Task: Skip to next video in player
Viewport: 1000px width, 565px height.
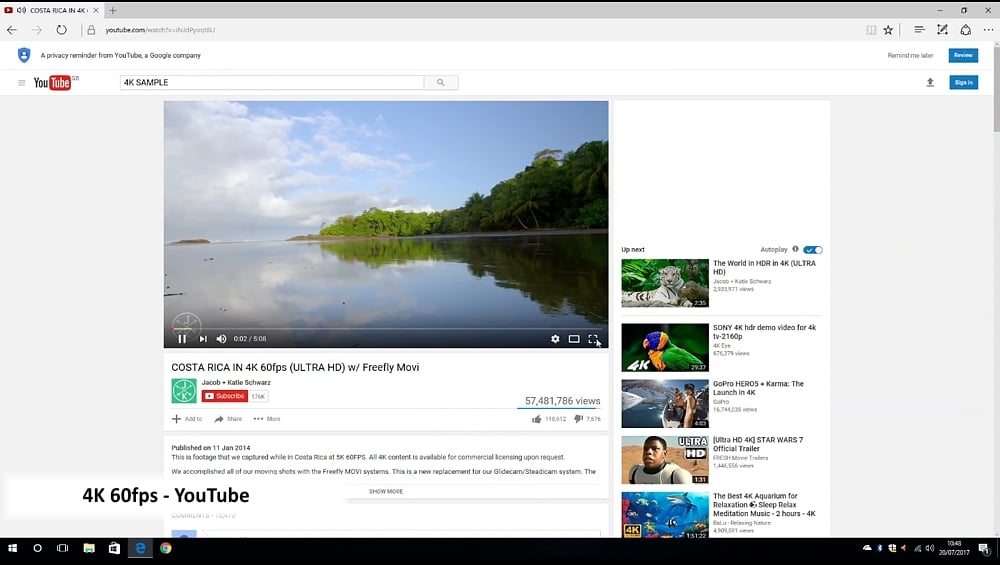Action: pos(203,339)
